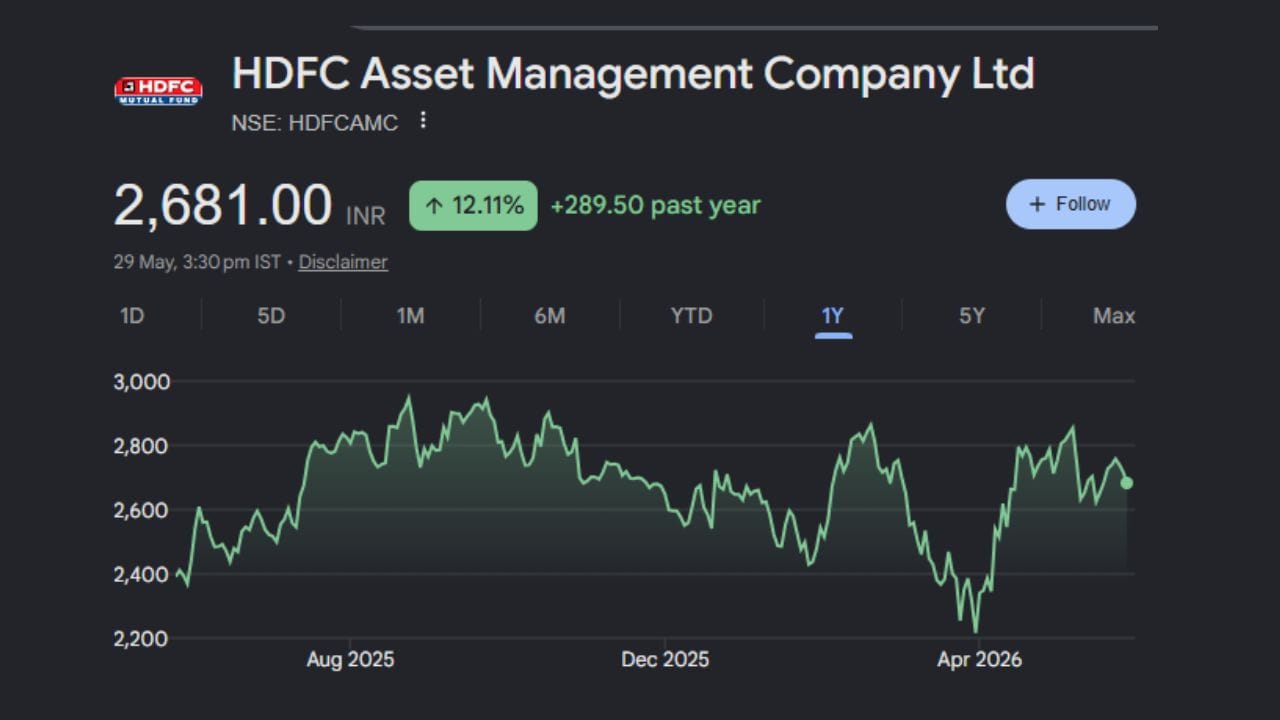Click the Apr 2026 axis label
Image resolution: width=1280 pixels, height=720 pixels.
(x=979, y=660)
